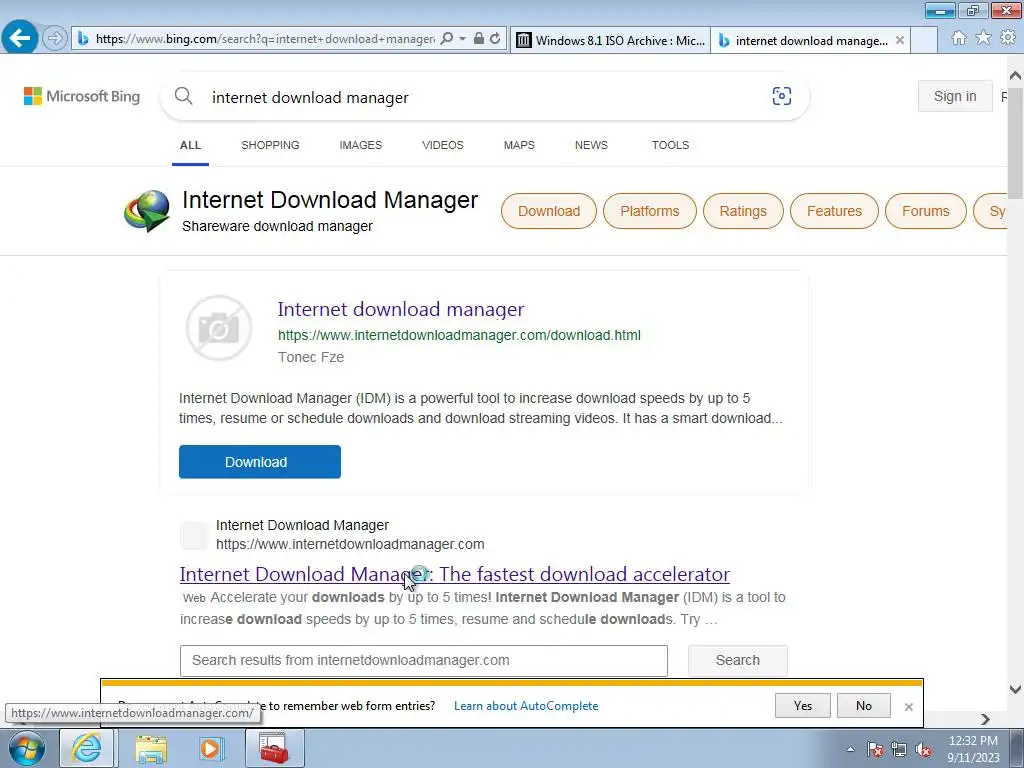This screenshot has height=768, width=1024.
Task: Click the Download pill chip
Action: 549,211
